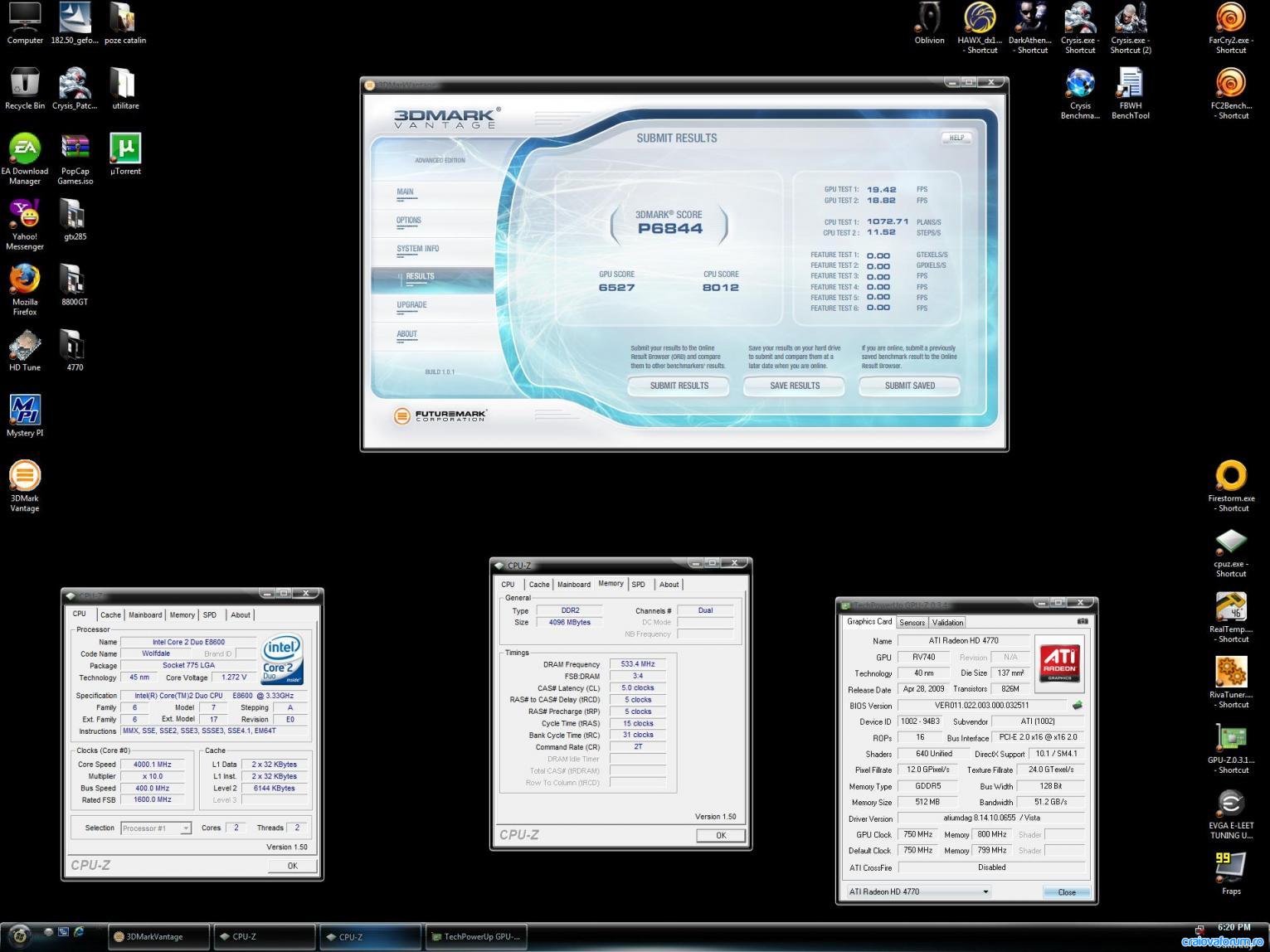Launch Mozilla Firefox desktop icon

click(x=25, y=289)
